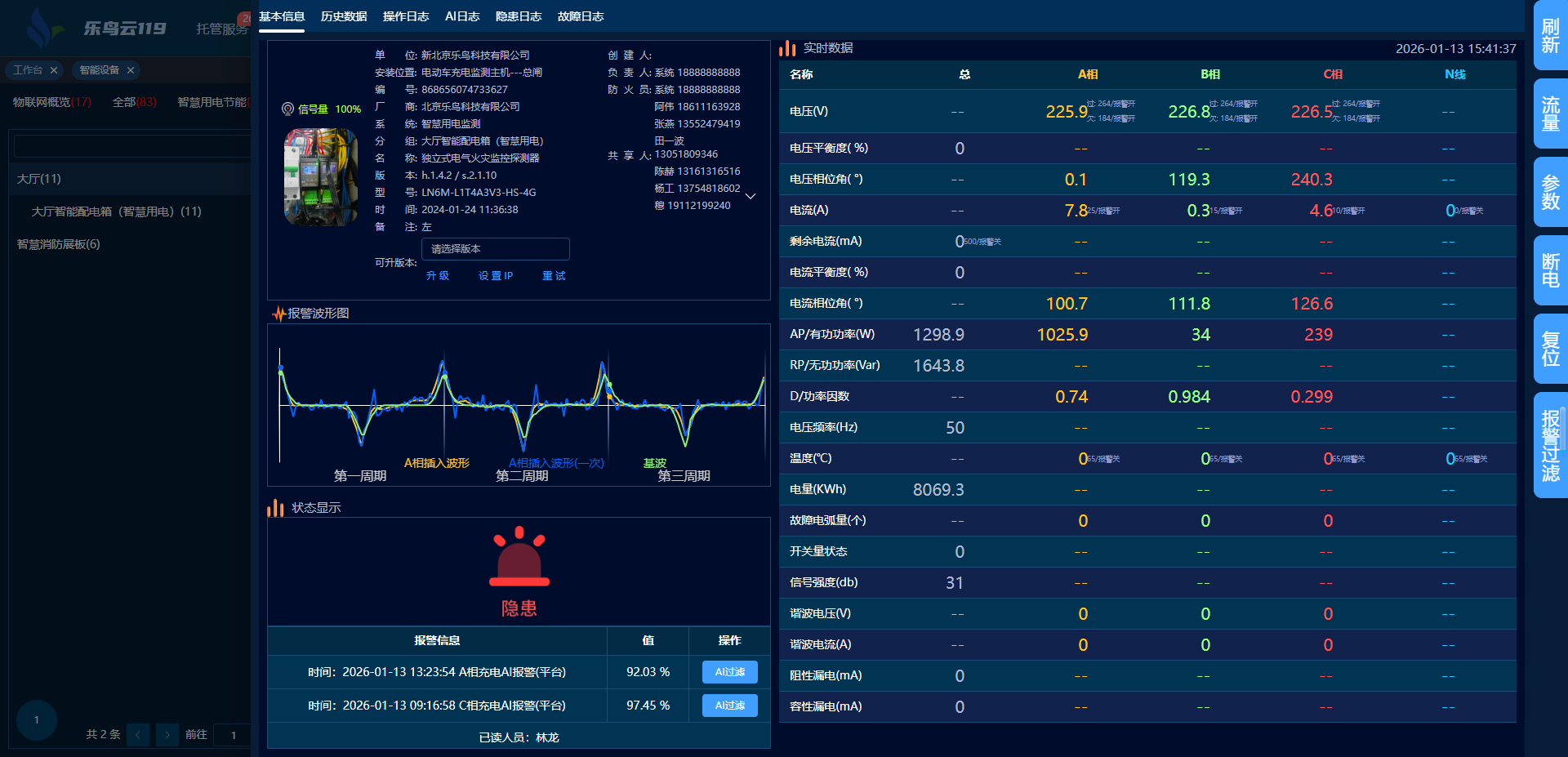Viewport: 1568px width, 757px height.
Task: Click the 报警波形图 waveform icon
Action: (x=278, y=314)
